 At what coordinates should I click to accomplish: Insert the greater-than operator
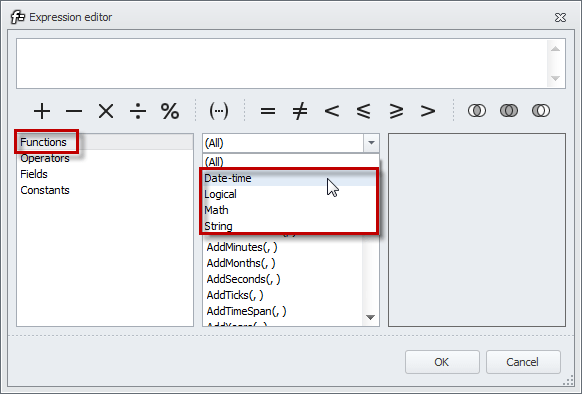[x=428, y=111]
